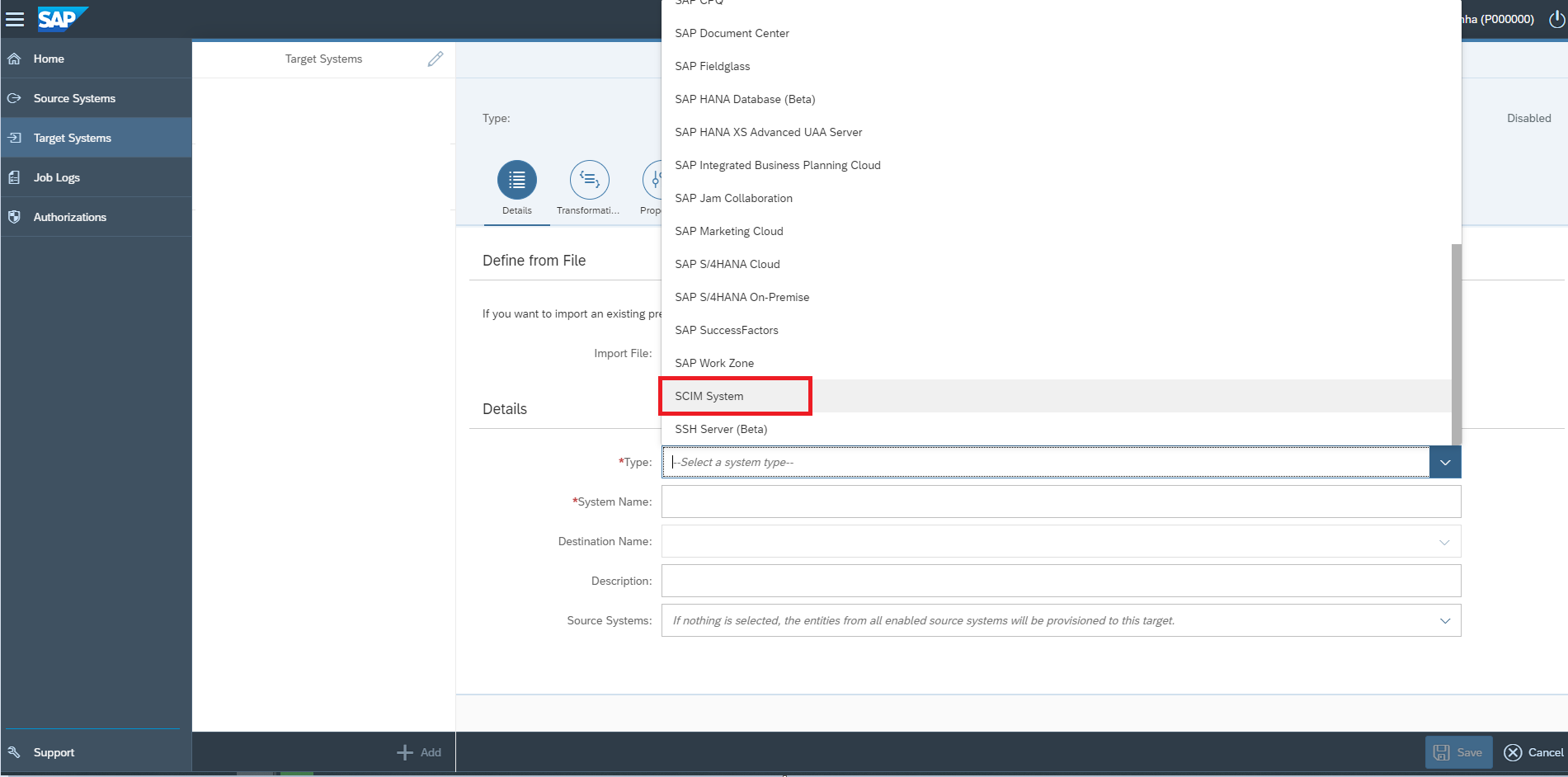1568x777 pixels.
Task: Click the Source Systems arrow icon
Action: tap(14, 98)
